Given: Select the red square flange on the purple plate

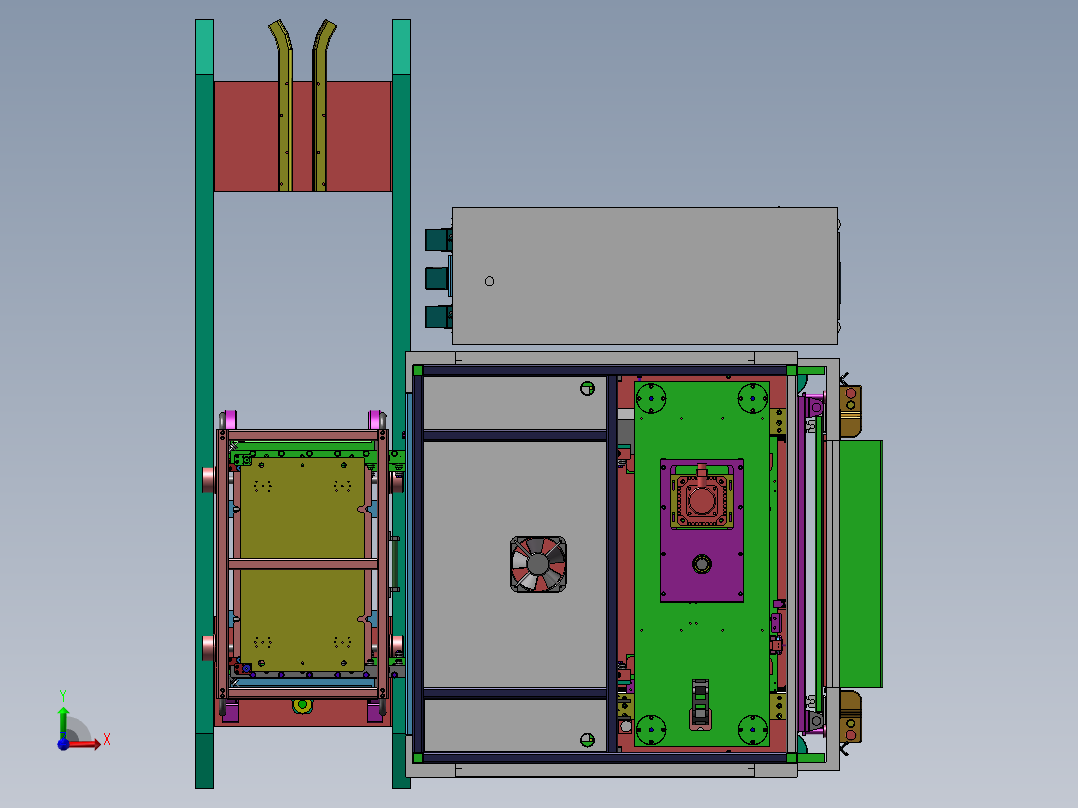Looking at the screenshot, I should pos(701,500).
